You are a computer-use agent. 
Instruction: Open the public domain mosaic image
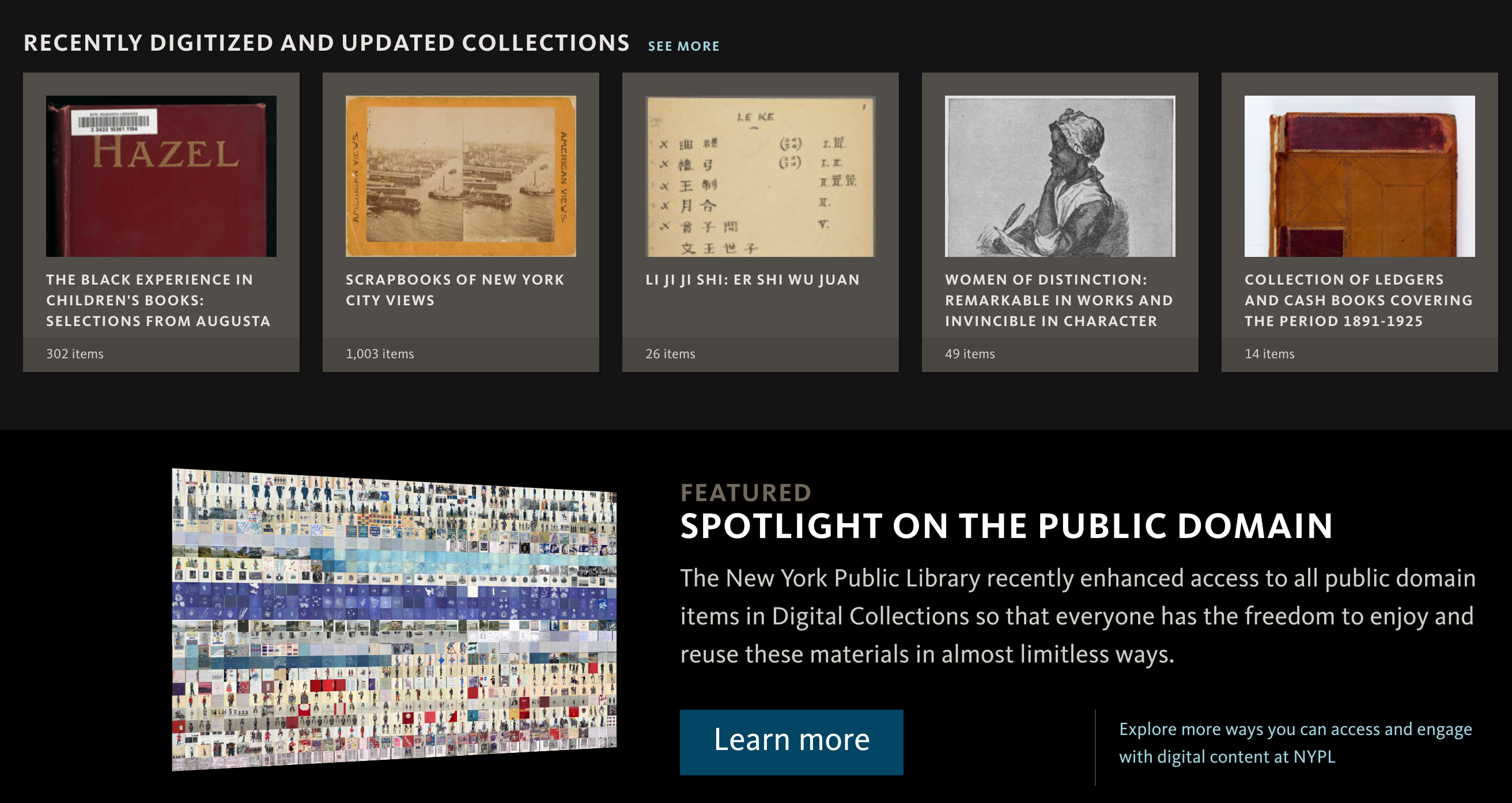click(x=394, y=619)
